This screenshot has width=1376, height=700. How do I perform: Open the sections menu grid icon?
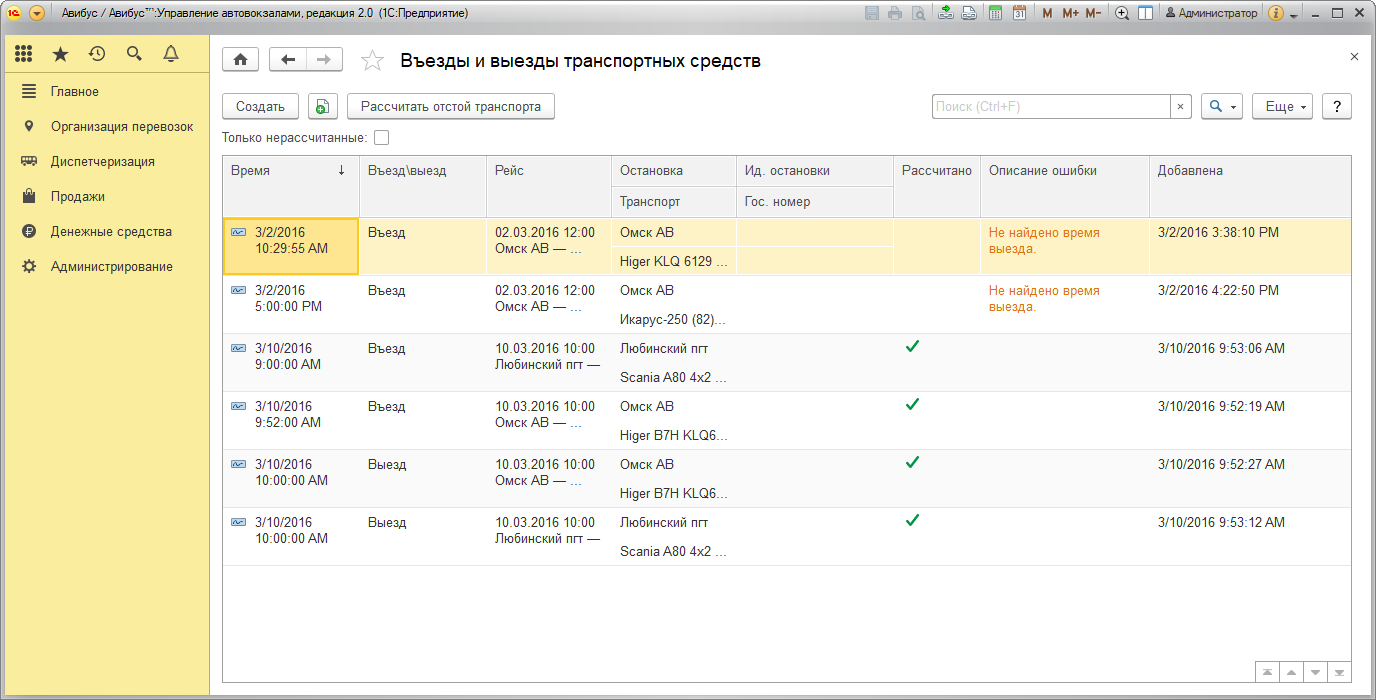(24, 54)
